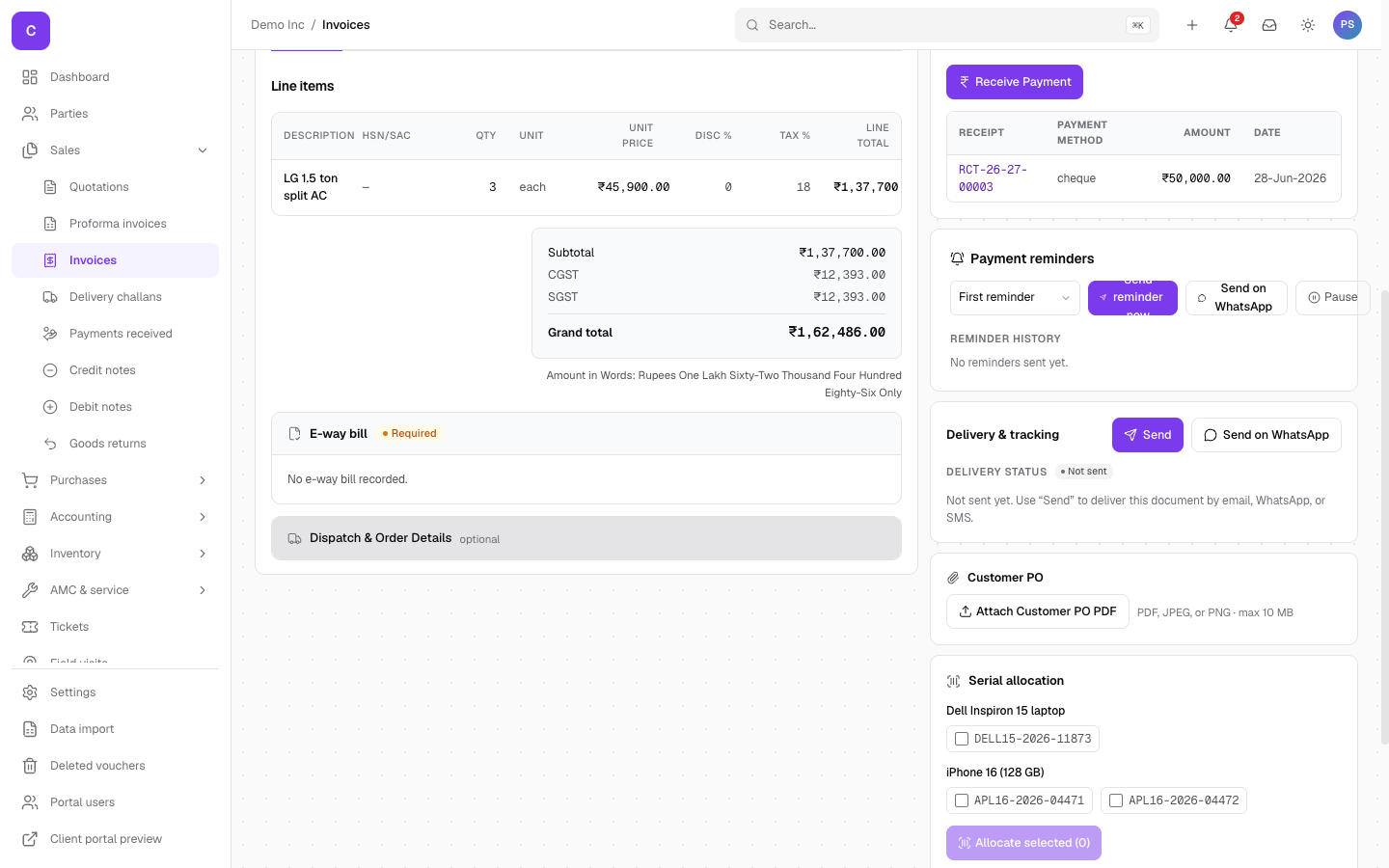1389x868 pixels.
Task: Collapse the Sales section chevron
Action: coord(203,150)
